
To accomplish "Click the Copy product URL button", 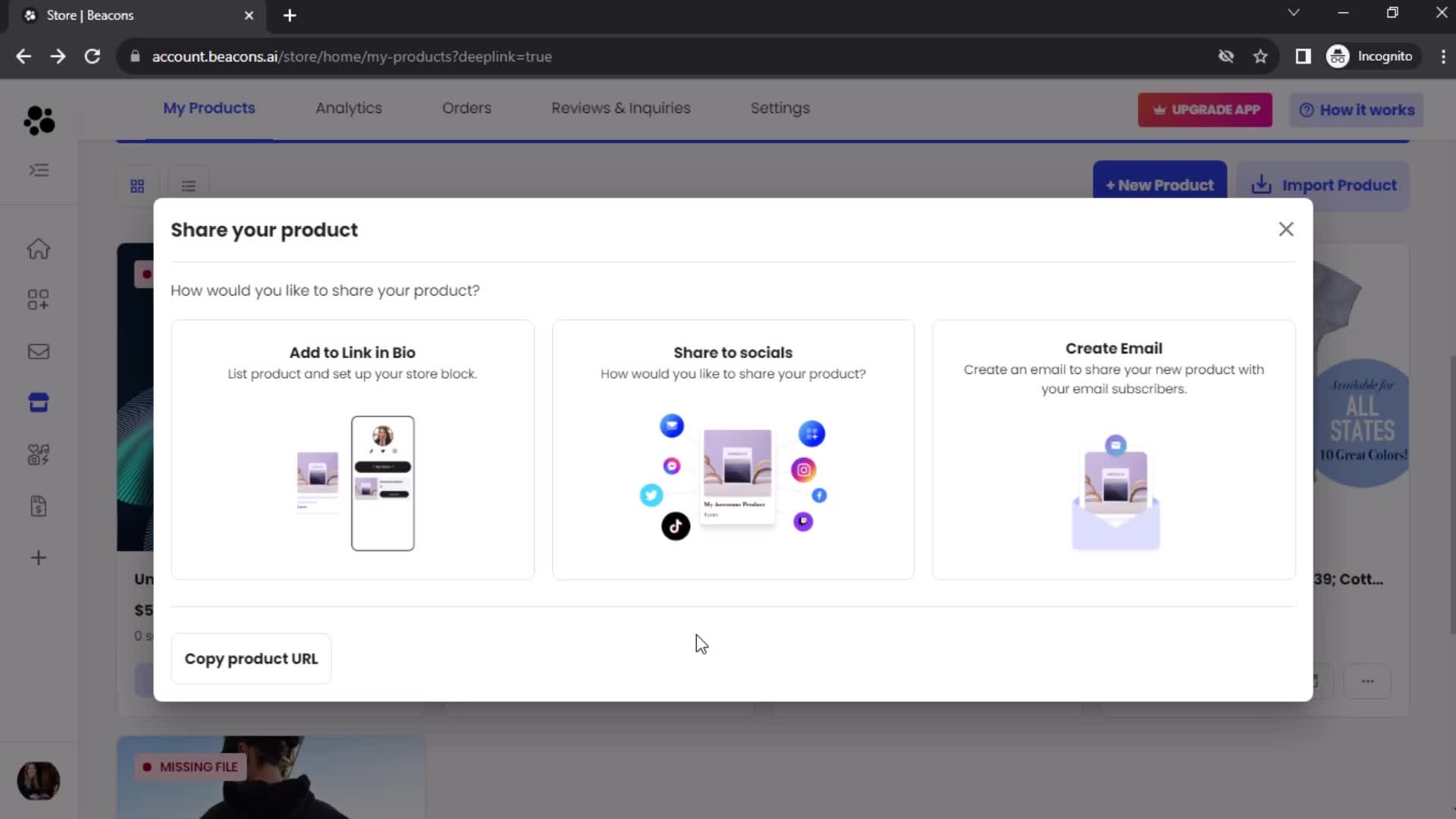I will [251, 658].
